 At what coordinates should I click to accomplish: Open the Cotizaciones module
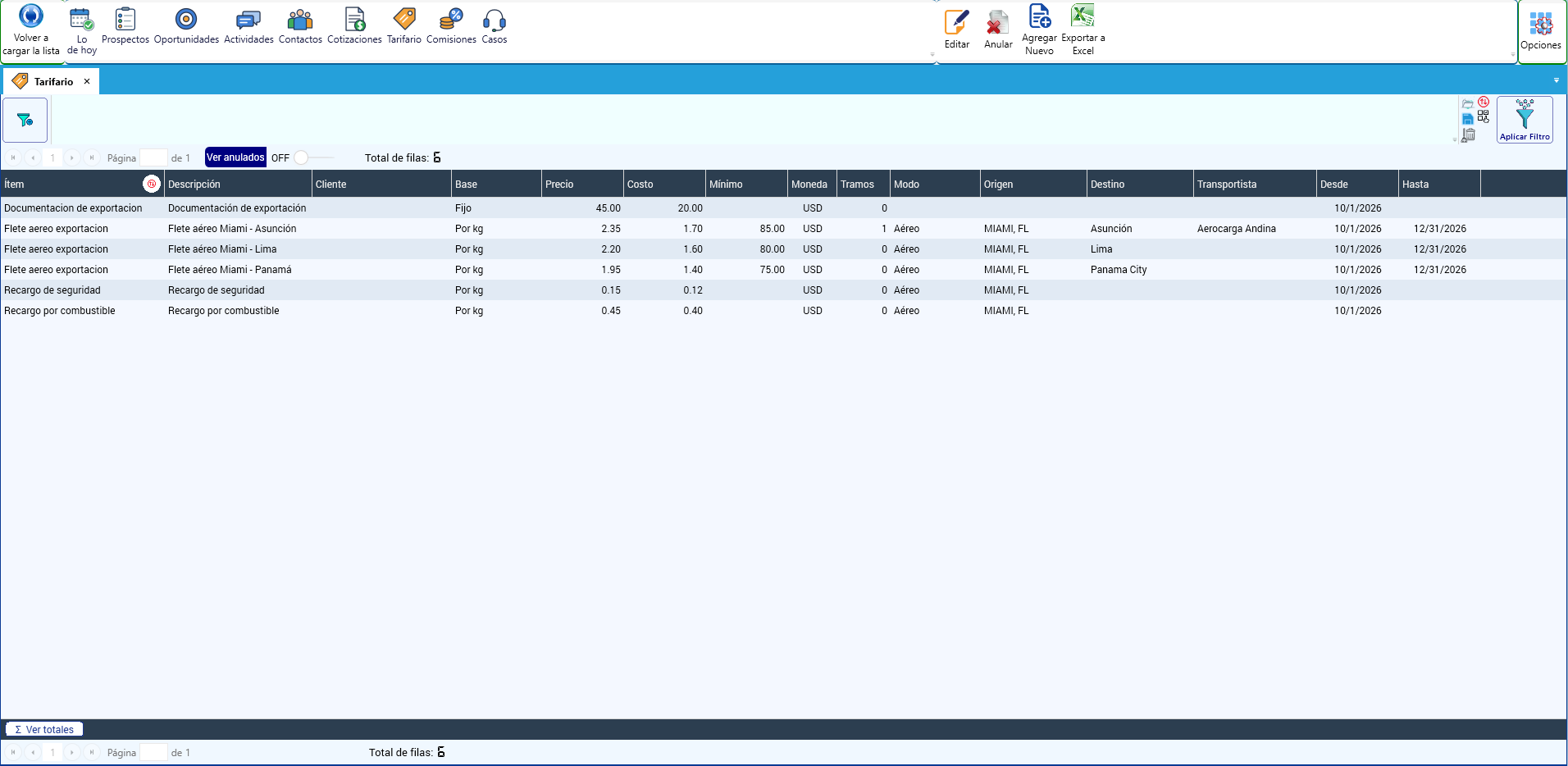pos(354,25)
